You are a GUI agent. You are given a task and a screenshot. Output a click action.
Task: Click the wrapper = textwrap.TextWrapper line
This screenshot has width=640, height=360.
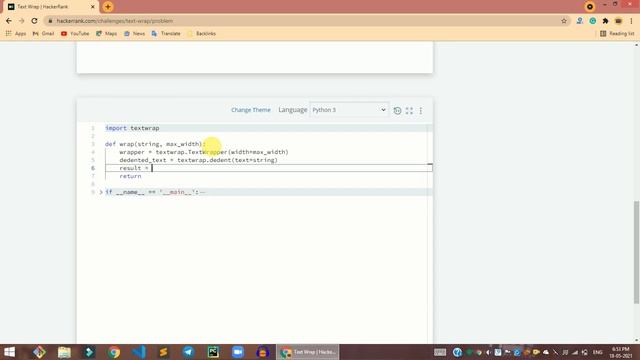pos(204,152)
